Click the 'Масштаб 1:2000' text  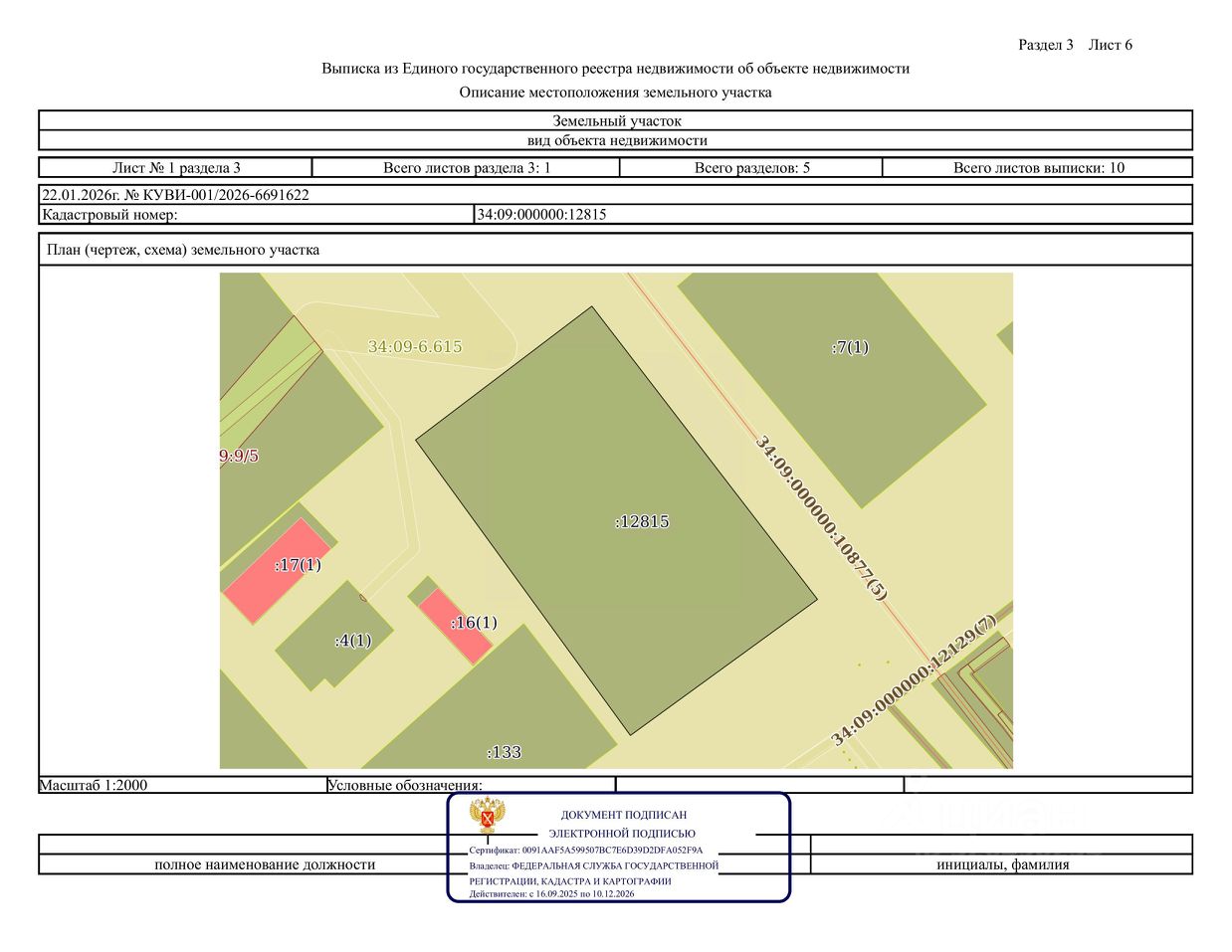[x=94, y=785]
